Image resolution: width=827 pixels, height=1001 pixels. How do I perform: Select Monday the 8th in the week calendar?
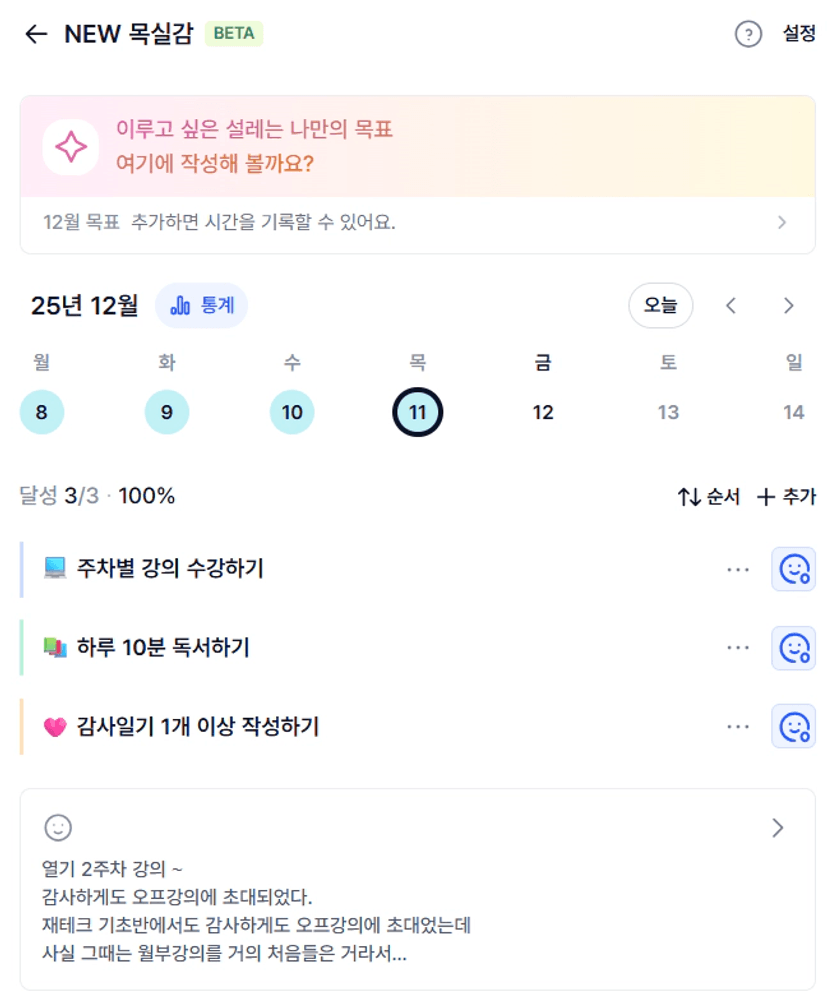tap(41, 412)
